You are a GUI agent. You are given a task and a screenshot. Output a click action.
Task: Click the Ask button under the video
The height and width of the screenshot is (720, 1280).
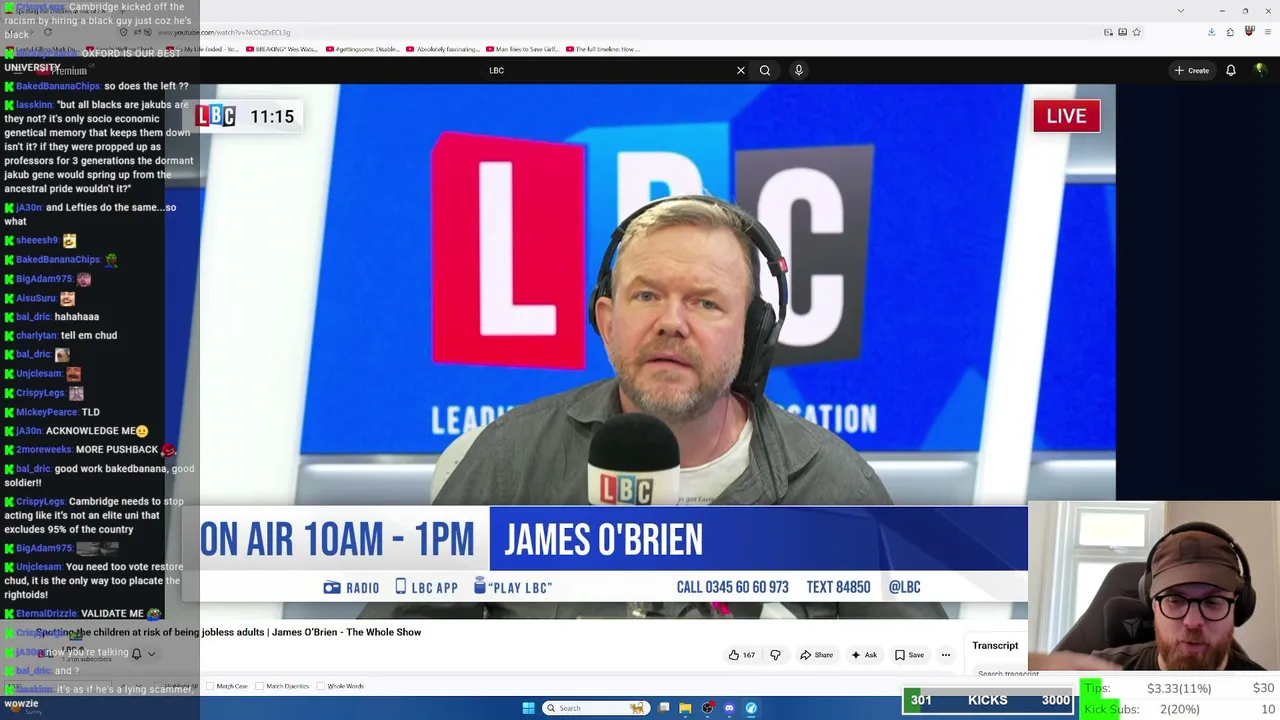pos(863,655)
